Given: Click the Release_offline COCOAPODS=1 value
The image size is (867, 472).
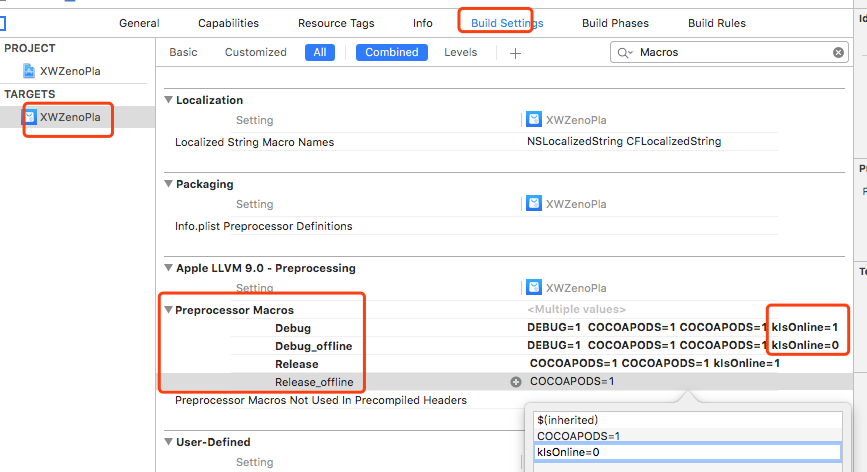Looking at the screenshot, I should 572,381.
